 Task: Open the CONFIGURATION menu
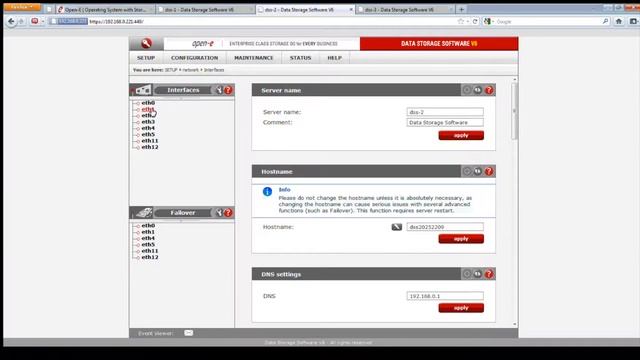pyautogui.click(x=194, y=58)
